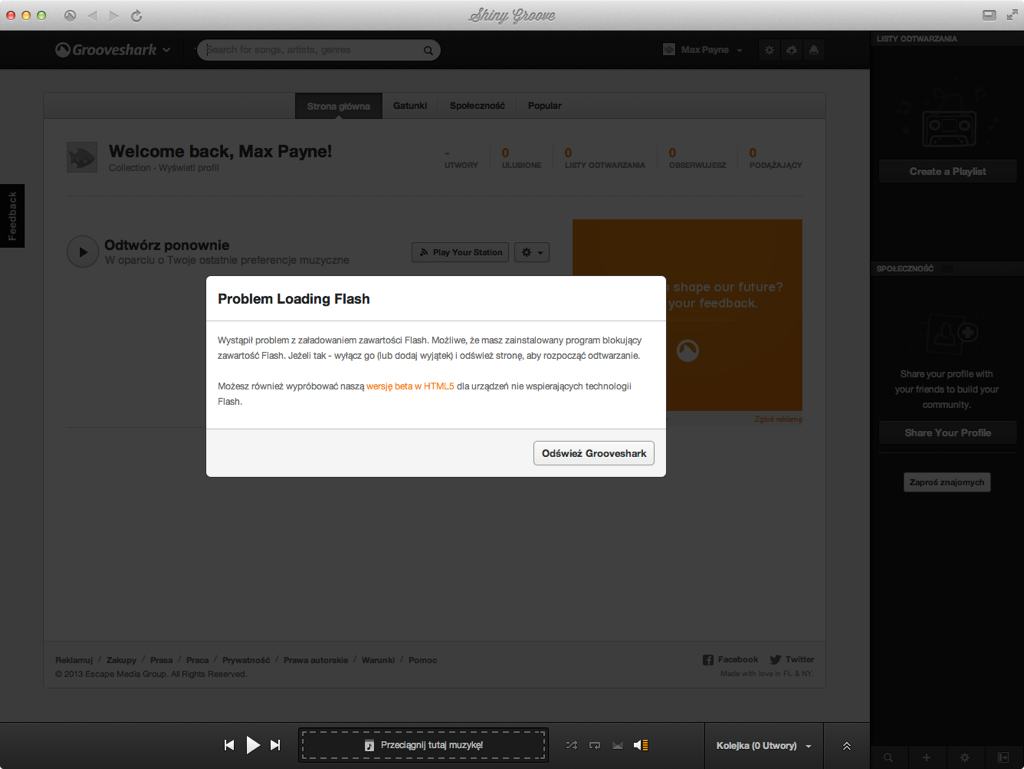Switch to the Popular tab
This screenshot has width=1024, height=769.
pos(545,106)
